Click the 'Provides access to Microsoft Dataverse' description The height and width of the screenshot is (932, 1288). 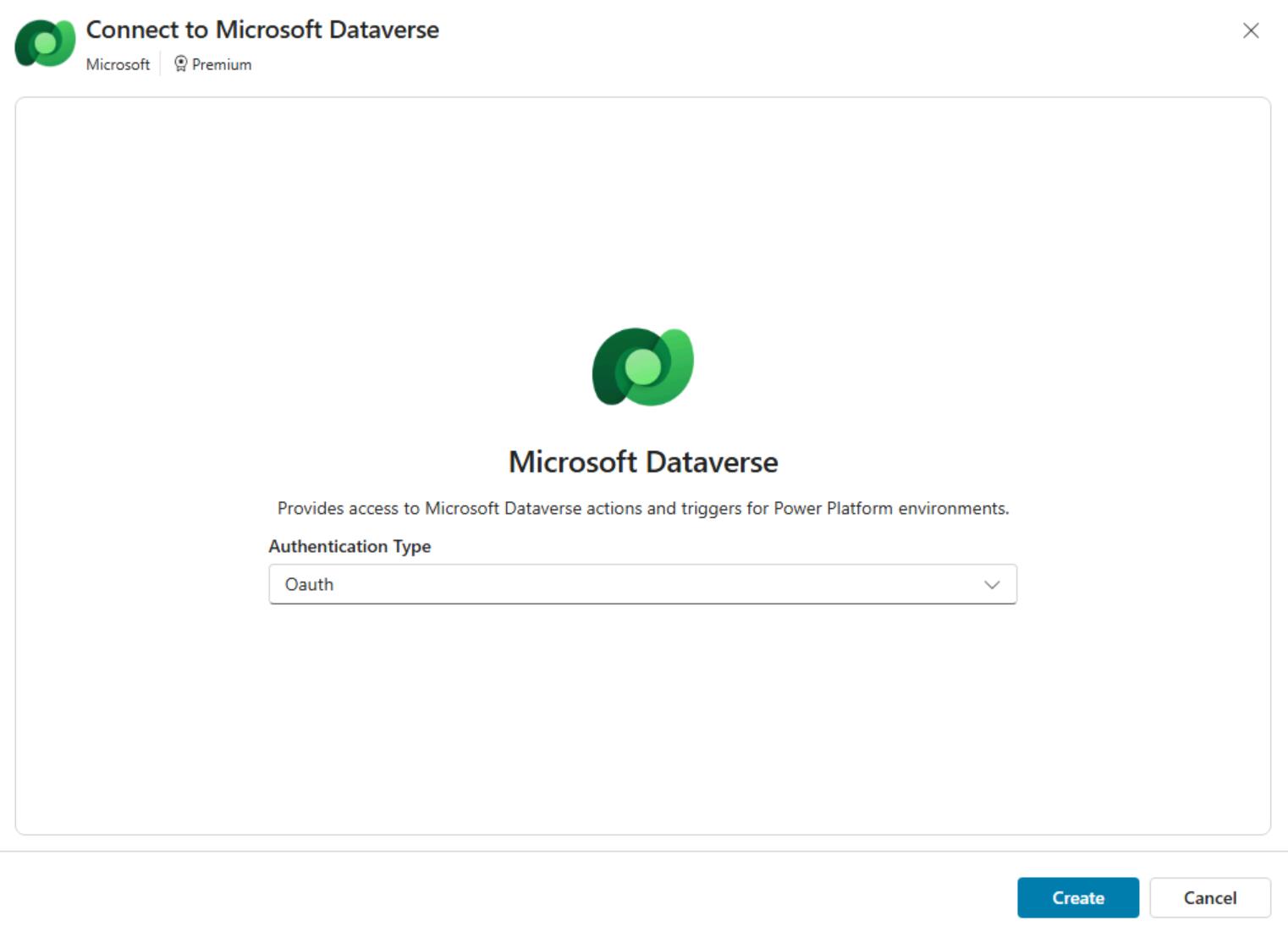(x=642, y=509)
